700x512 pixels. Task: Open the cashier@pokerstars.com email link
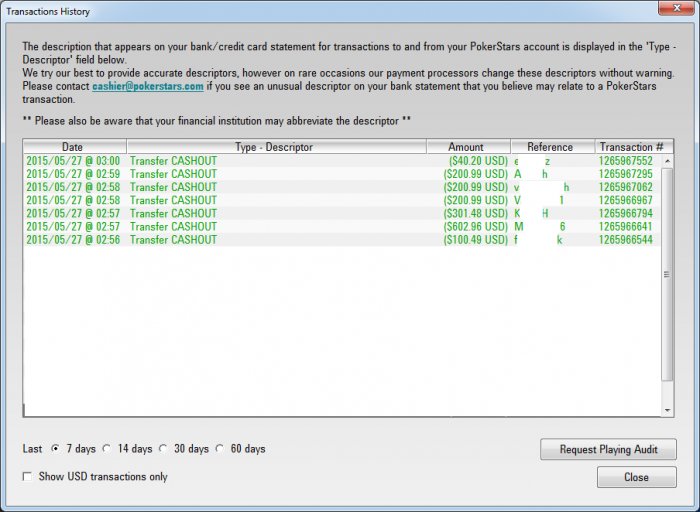pyautogui.click(x=148, y=86)
